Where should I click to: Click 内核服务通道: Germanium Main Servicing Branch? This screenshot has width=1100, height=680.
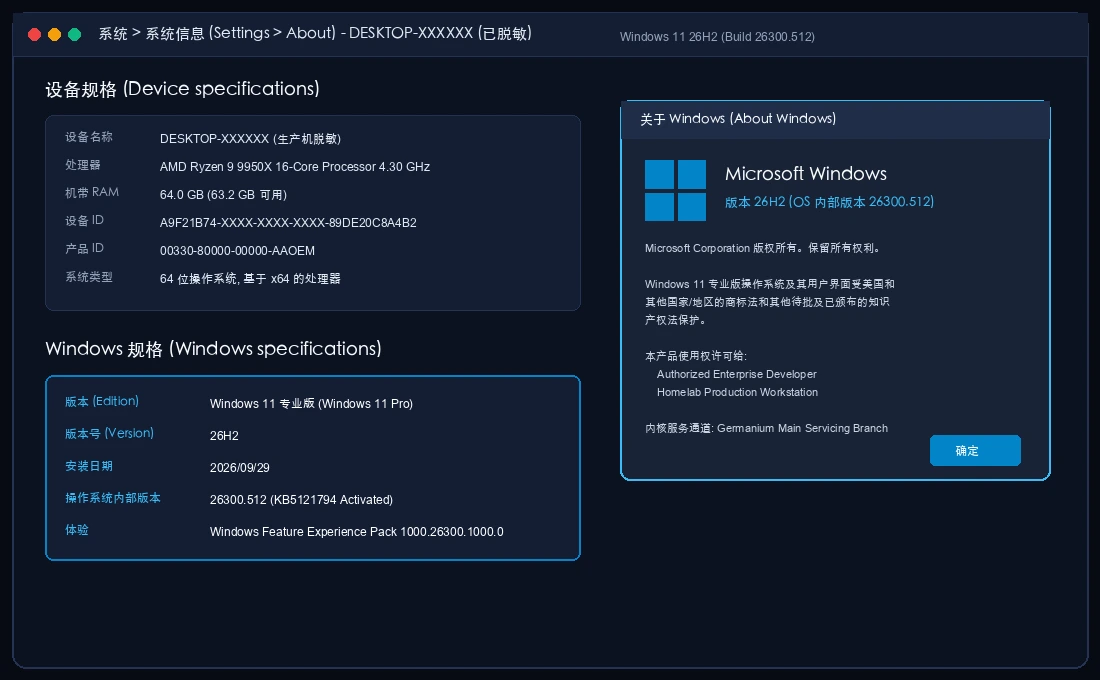tap(766, 428)
